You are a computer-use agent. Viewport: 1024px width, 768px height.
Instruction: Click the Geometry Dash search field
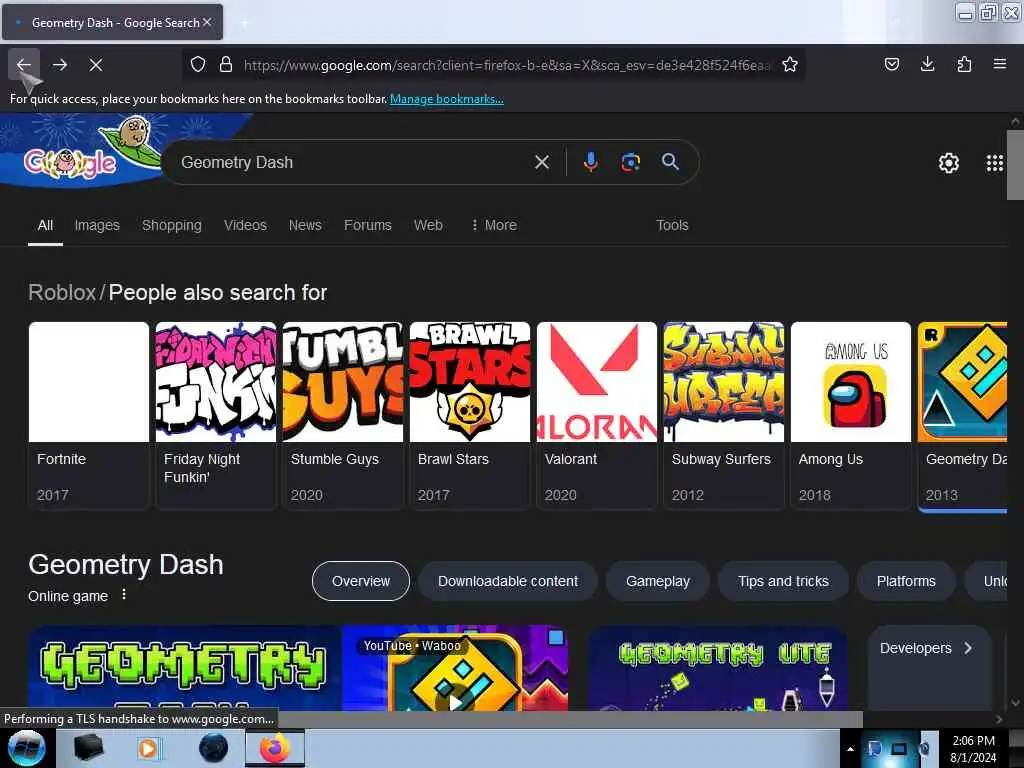[353, 162]
